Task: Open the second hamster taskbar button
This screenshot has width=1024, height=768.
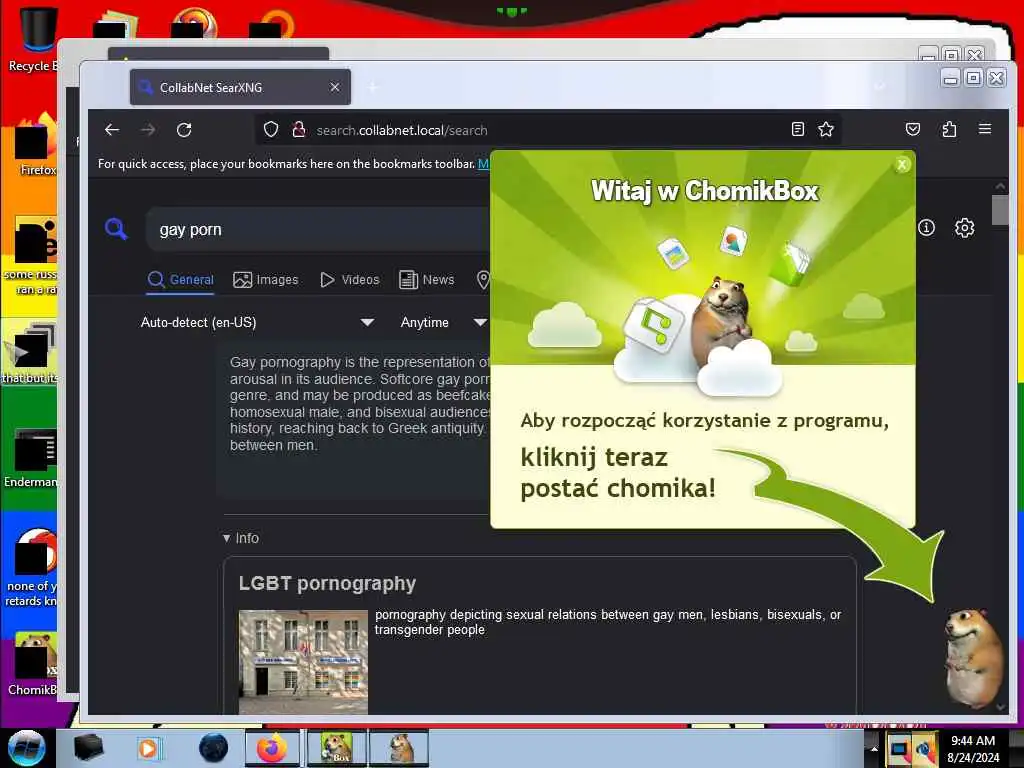Action: pos(399,748)
